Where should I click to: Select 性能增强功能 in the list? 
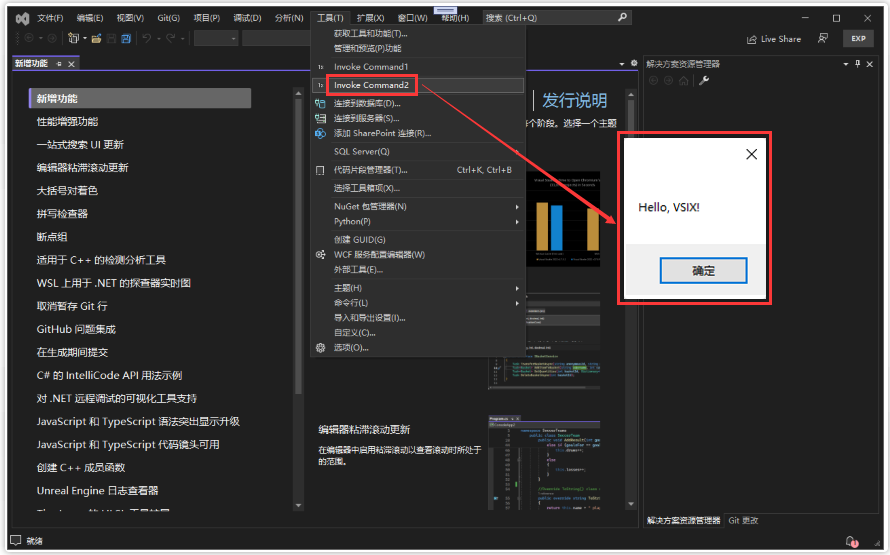pyautogui.click(x=68, y=121)
